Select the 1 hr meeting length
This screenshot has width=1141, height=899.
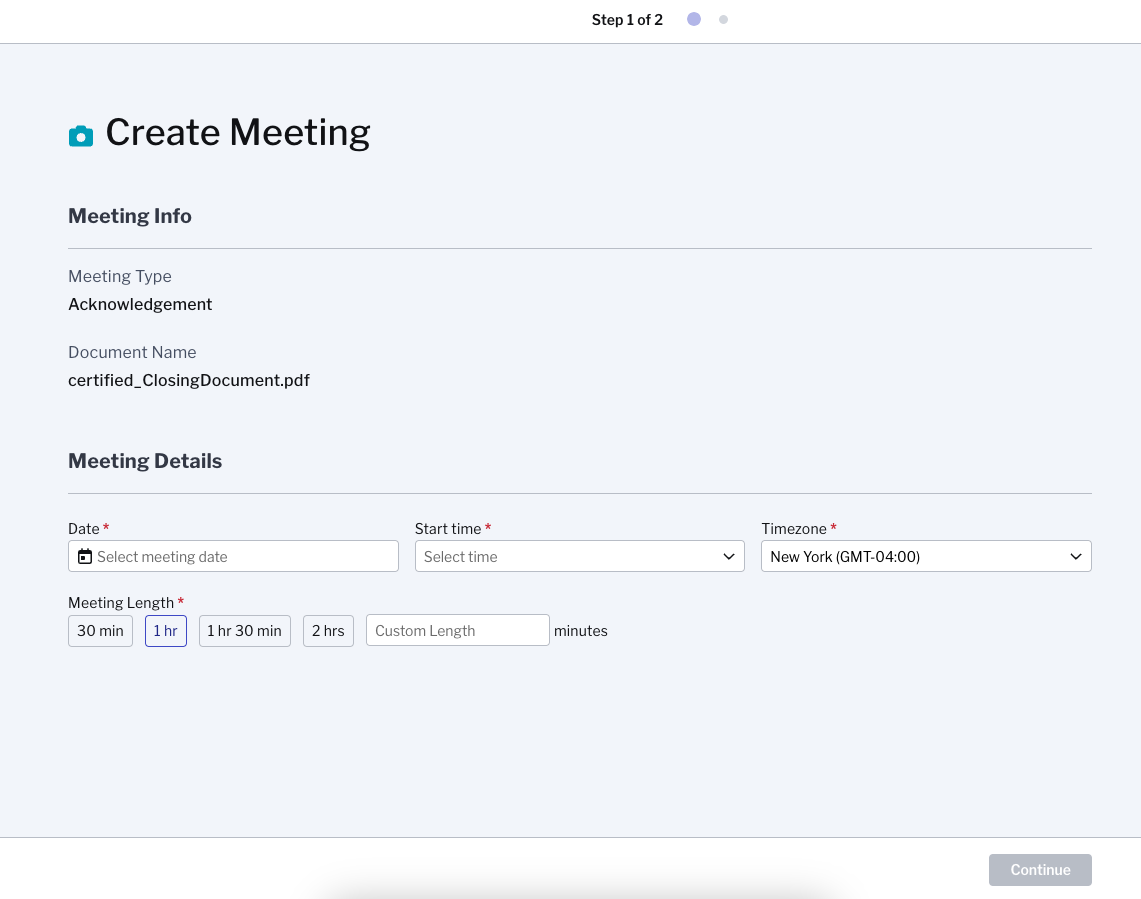tap(166, 630)
